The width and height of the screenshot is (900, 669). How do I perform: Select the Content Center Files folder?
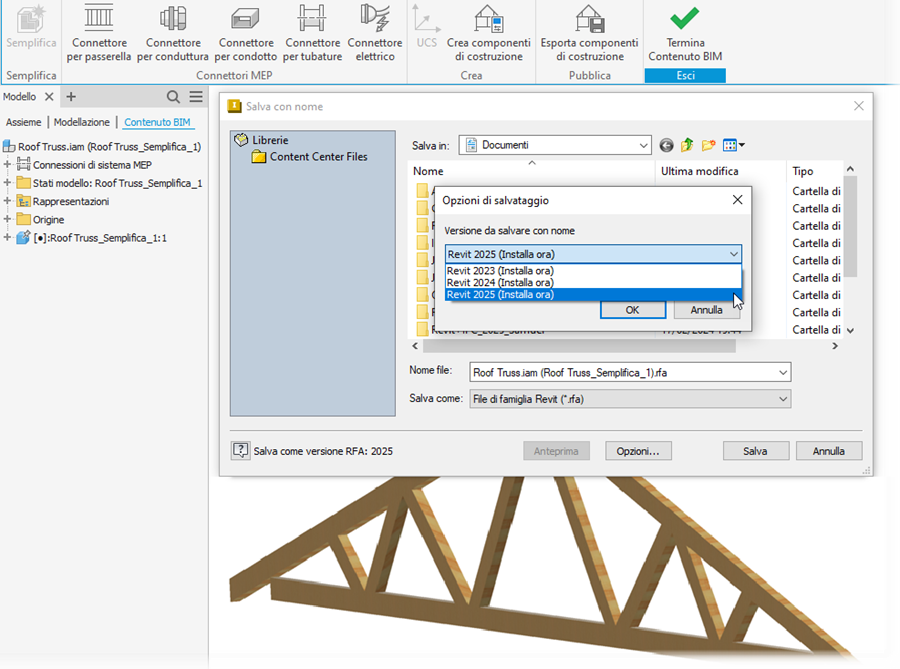point(310,157)
